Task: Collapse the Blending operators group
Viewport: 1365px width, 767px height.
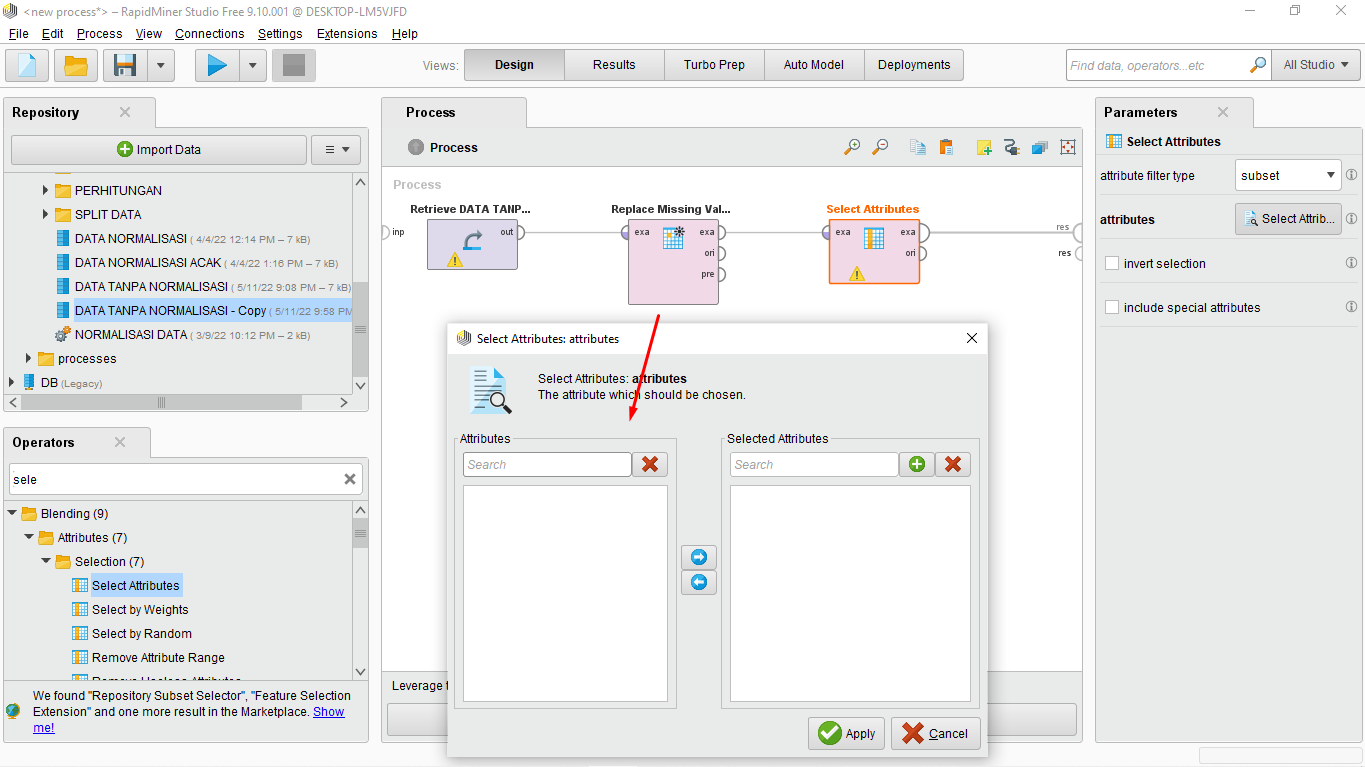Action: [x=13, y=513]
